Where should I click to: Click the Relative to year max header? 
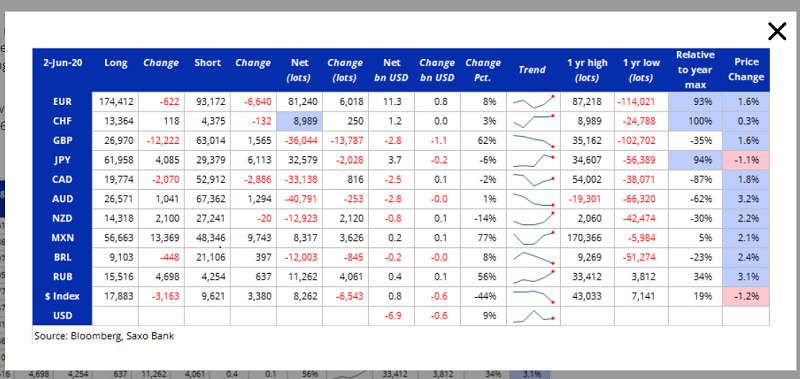[695, 70]
